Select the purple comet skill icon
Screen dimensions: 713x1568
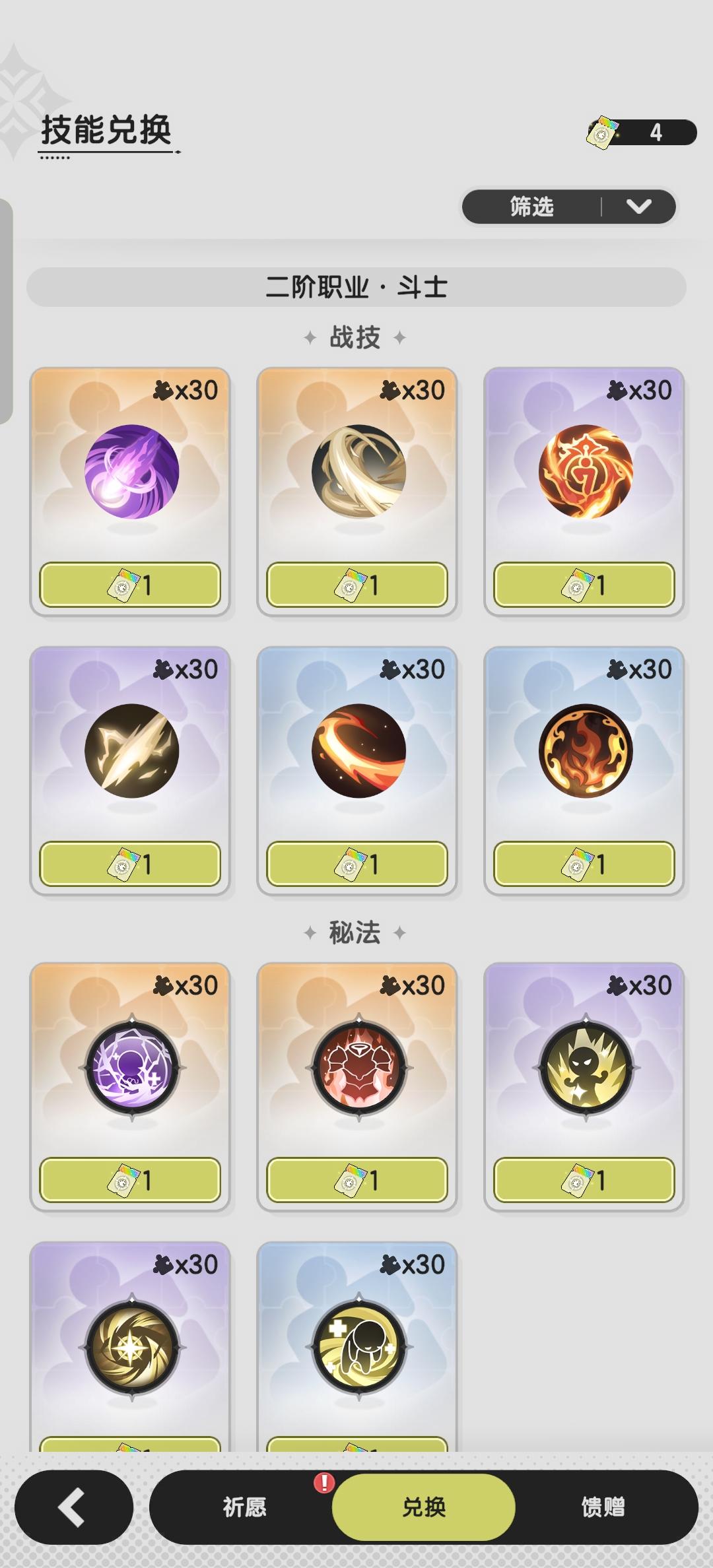click(x=131, y=471)
